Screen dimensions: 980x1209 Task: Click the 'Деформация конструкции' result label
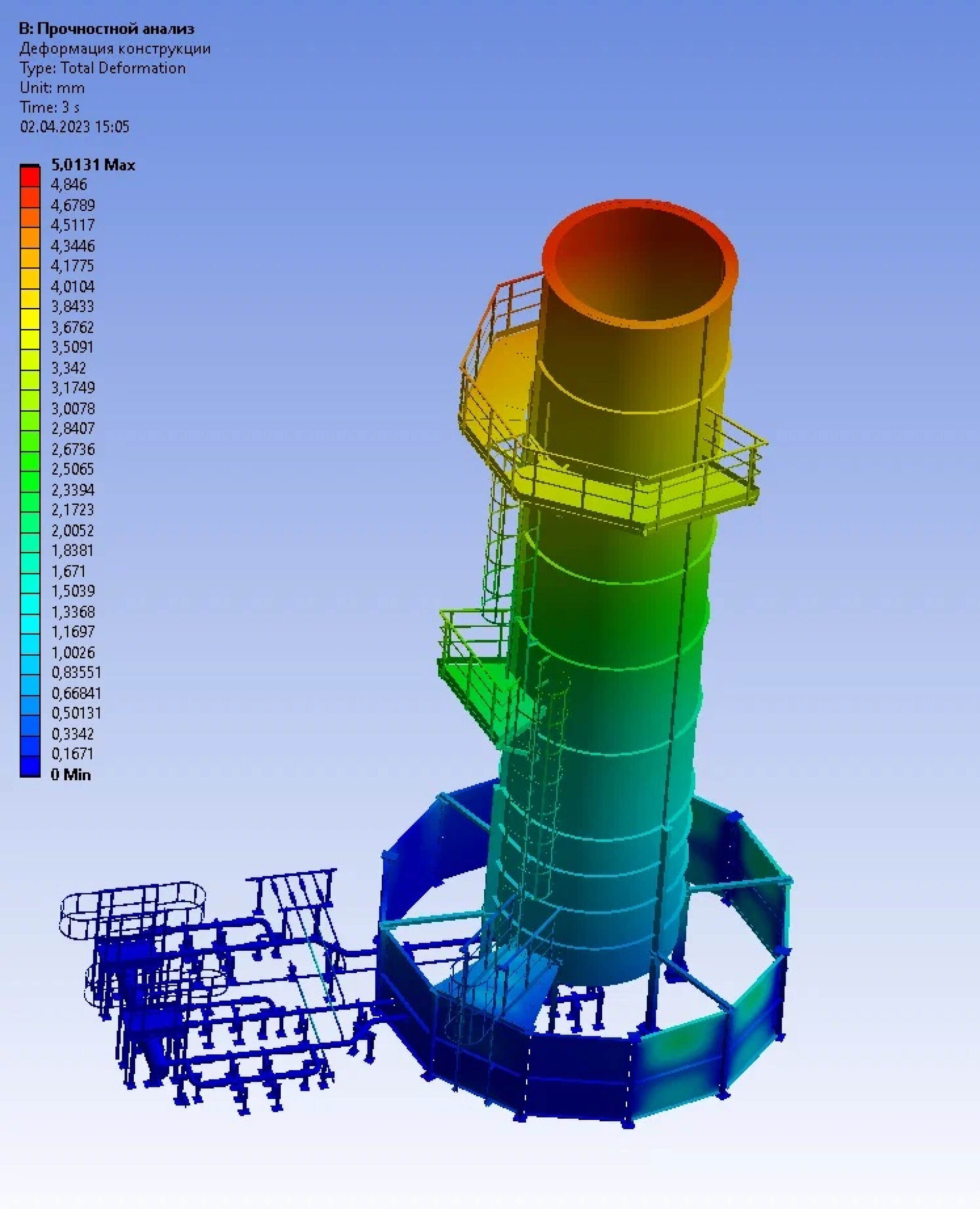point(115,48)
